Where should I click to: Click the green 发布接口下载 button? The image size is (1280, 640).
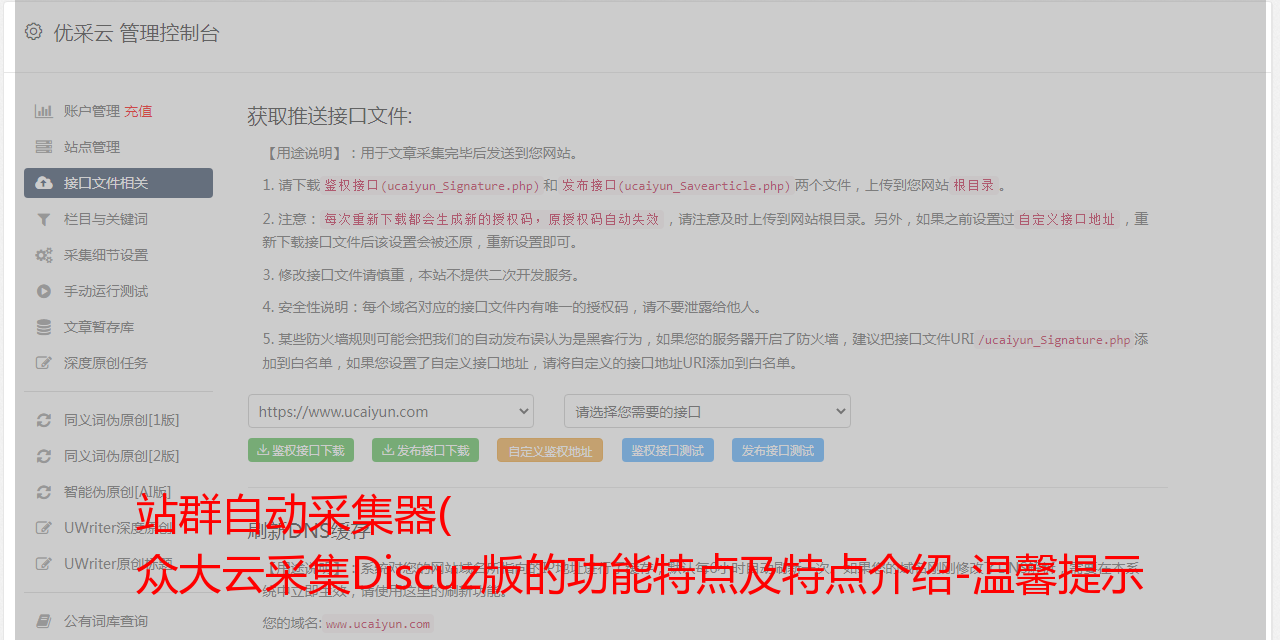tap(425, 450)
